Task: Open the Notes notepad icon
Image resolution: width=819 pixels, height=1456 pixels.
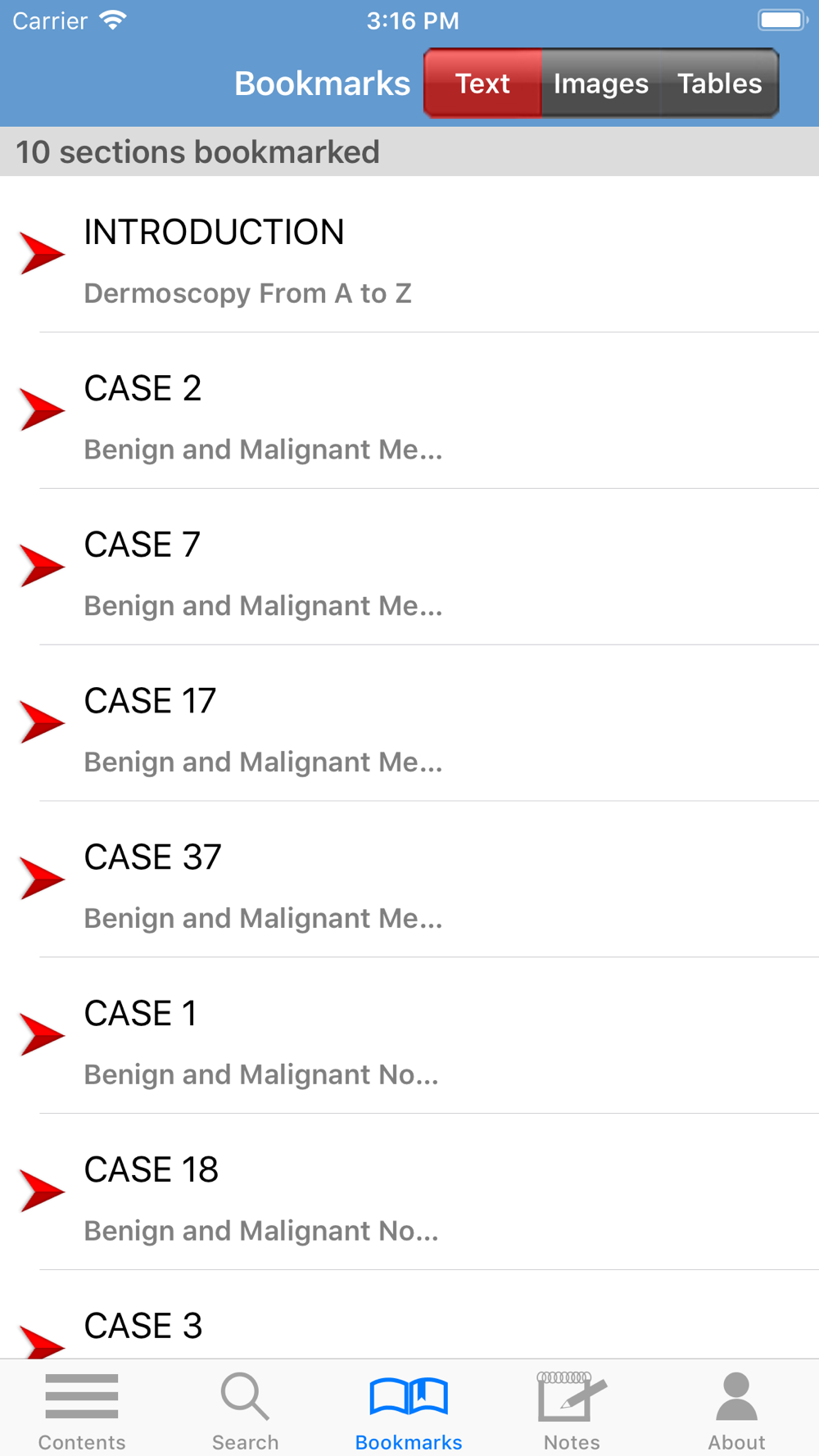Action: (x=572, y=1395)
